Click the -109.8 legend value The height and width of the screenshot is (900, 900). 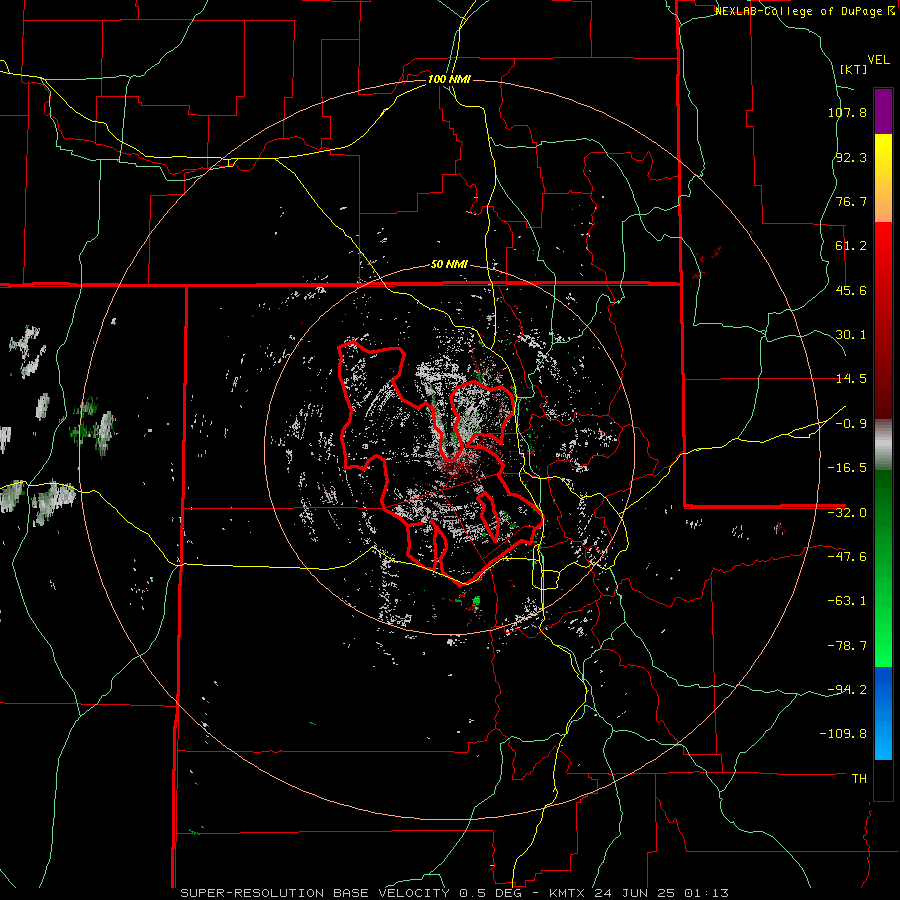click(843, 734)
